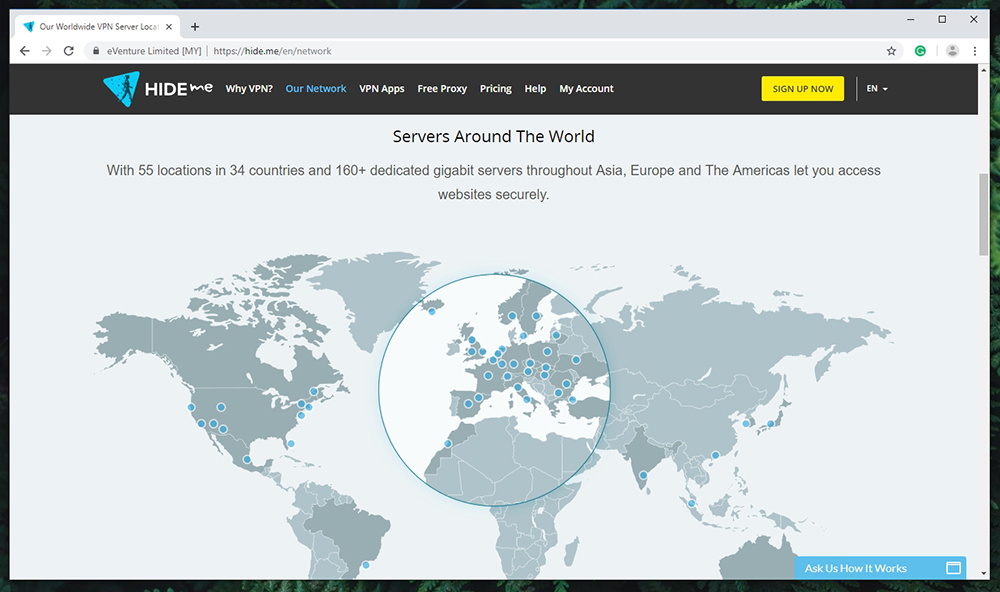Click the Servers Around The World heading
1000x592 pixels.
pyautogui.click(x=494, y=137)
